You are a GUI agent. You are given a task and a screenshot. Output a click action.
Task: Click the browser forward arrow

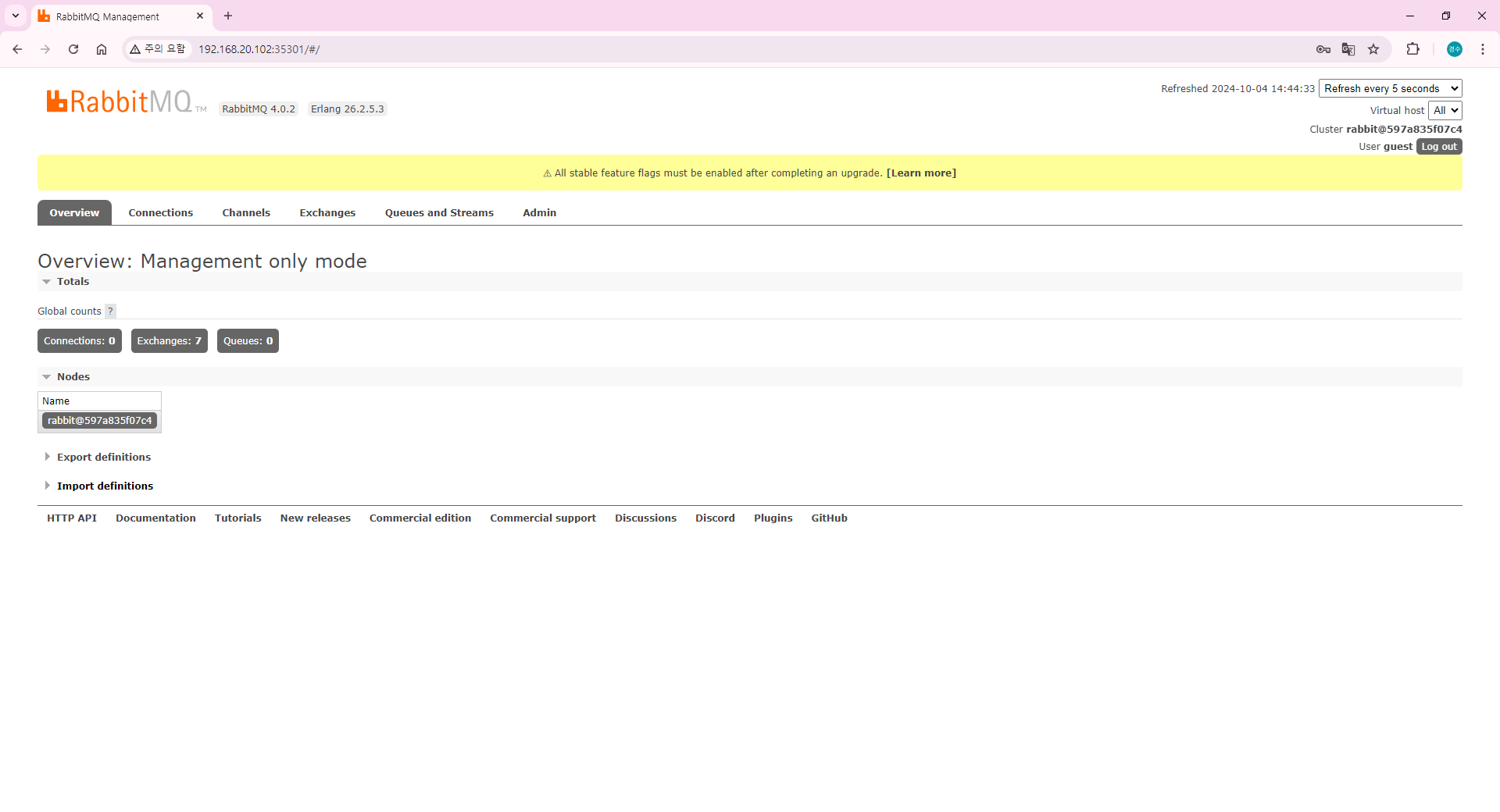point(45,49)
